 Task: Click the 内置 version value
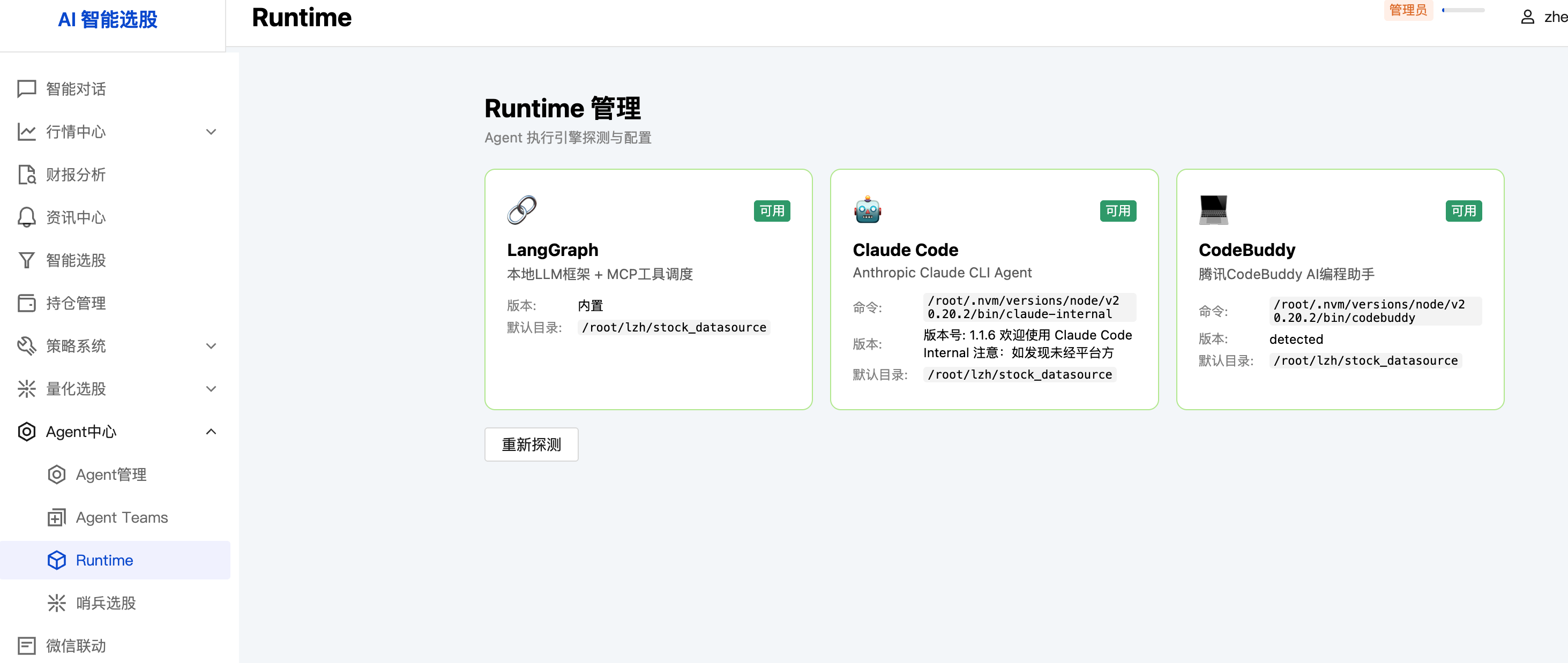click(590, 305)
